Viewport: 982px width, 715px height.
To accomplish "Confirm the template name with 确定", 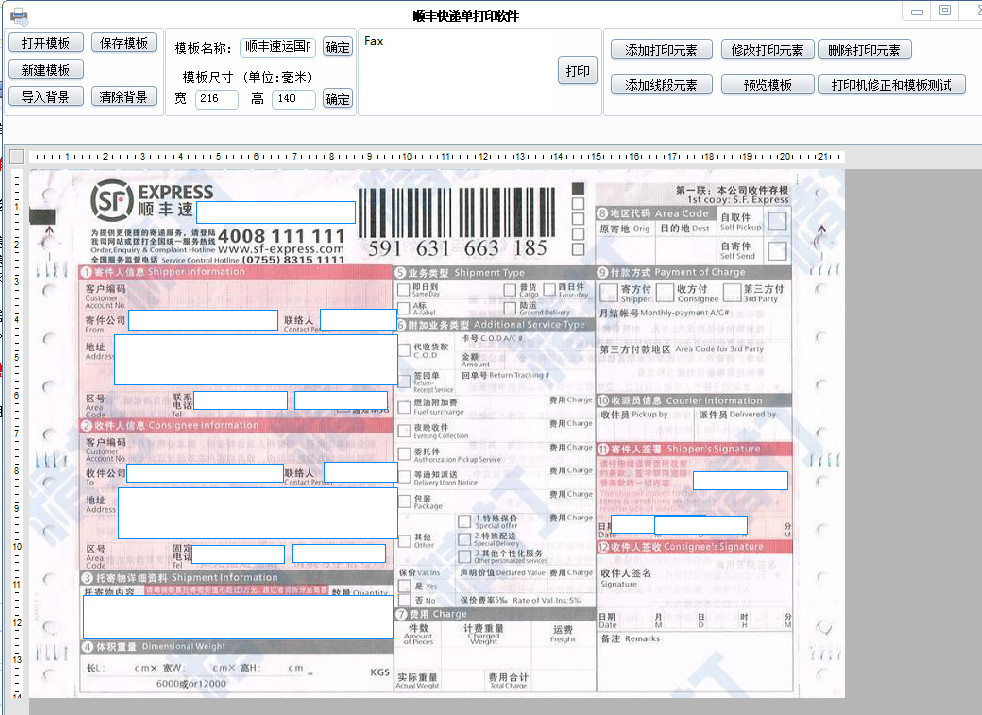I will pos(337,46).
